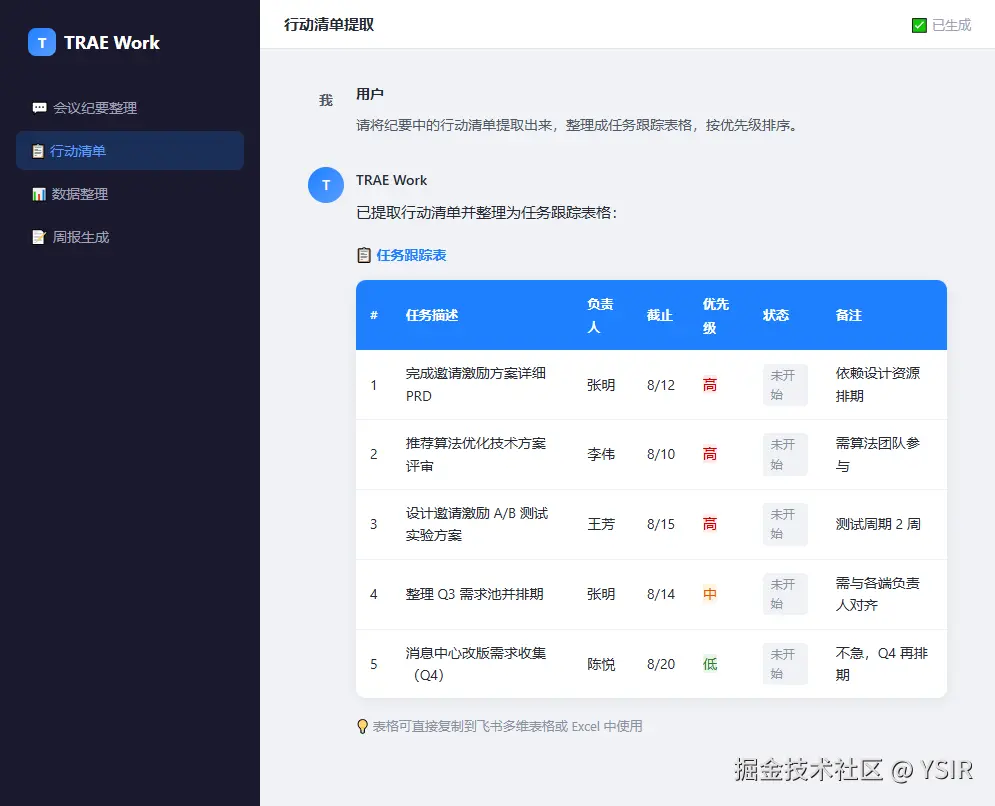Click the 高 priority tag in 李伟's row
Viewport: 995px width, 806px height.
click(x=709, y=454)
